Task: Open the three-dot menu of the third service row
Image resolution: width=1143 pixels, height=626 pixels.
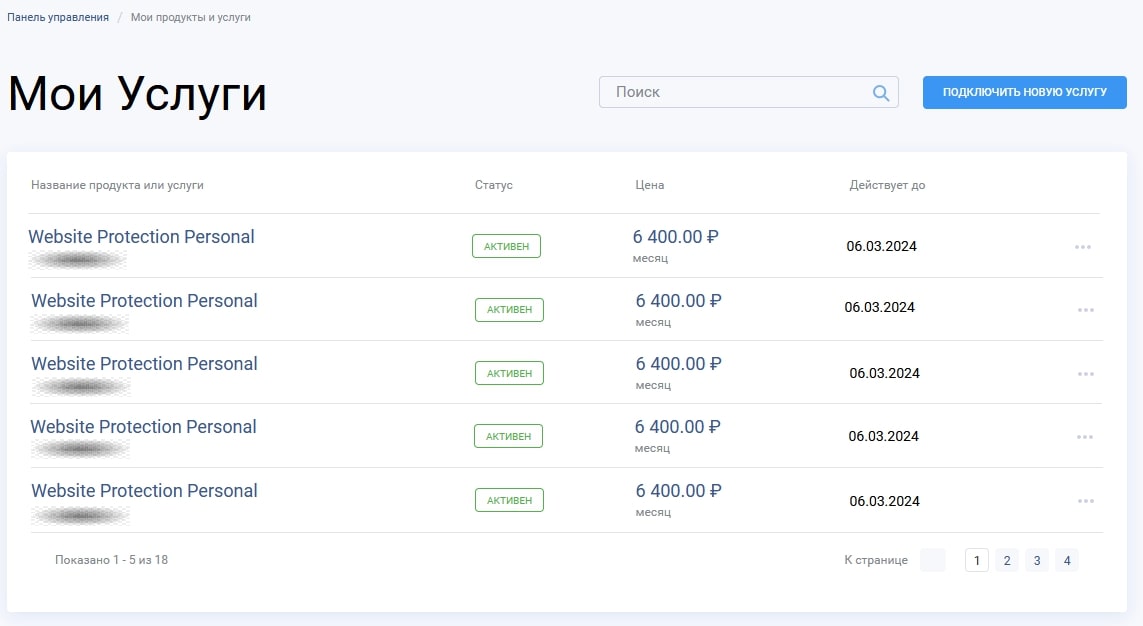Action: 1085,374
